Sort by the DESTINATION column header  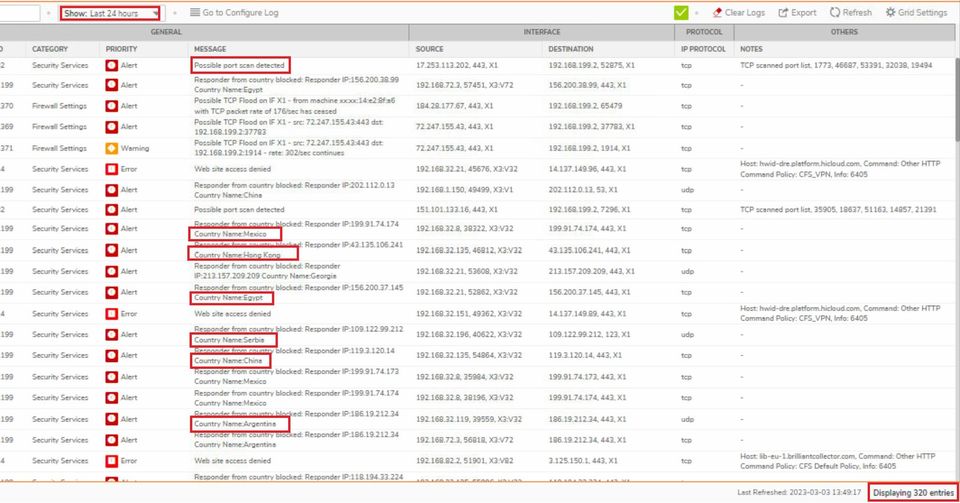click(571, 49)
